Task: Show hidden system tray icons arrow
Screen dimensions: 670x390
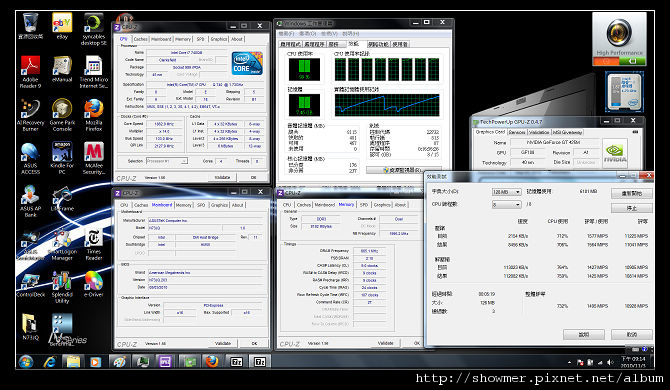Action: pyautogui.click(x=569, y=362)
